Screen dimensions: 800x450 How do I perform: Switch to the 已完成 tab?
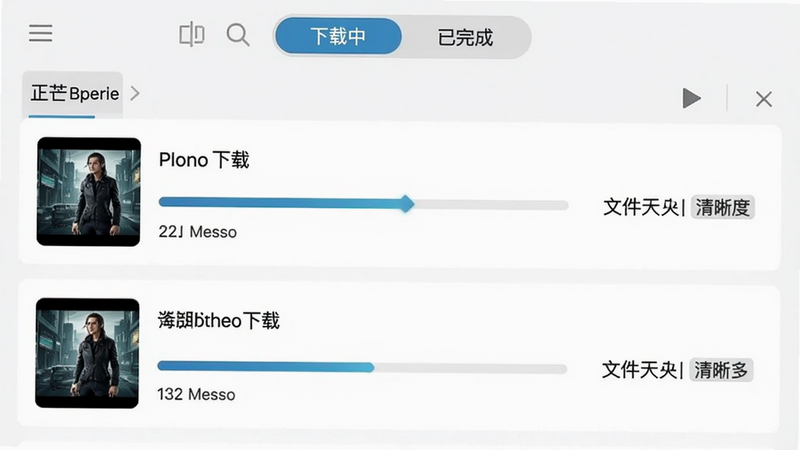click(x=465, y=37)
